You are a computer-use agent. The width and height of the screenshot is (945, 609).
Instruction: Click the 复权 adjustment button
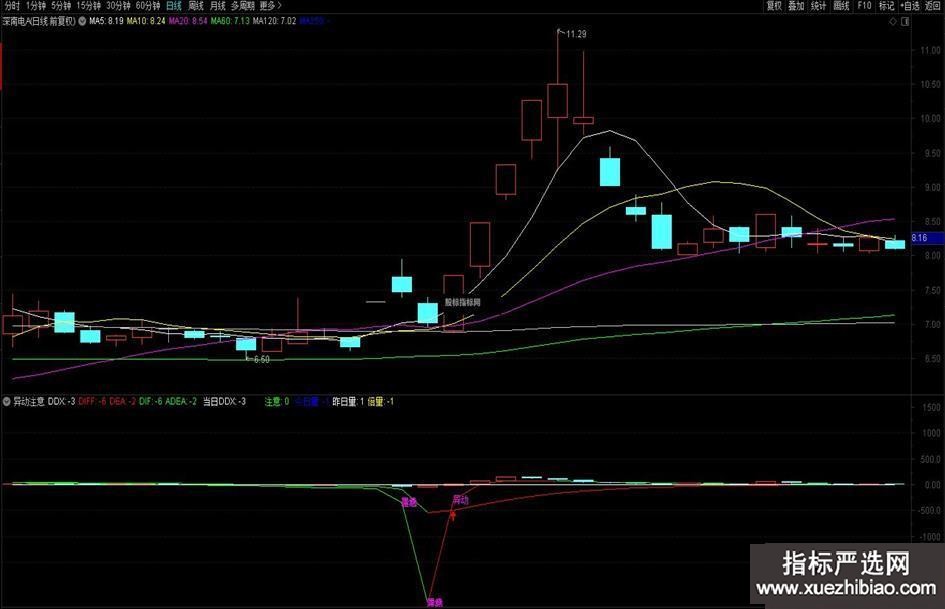point(774,5)
